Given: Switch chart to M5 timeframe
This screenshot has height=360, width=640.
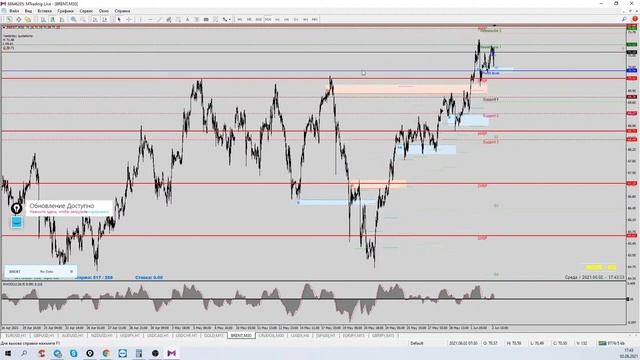Looking at the screenshot, I should tap(249, 19).
